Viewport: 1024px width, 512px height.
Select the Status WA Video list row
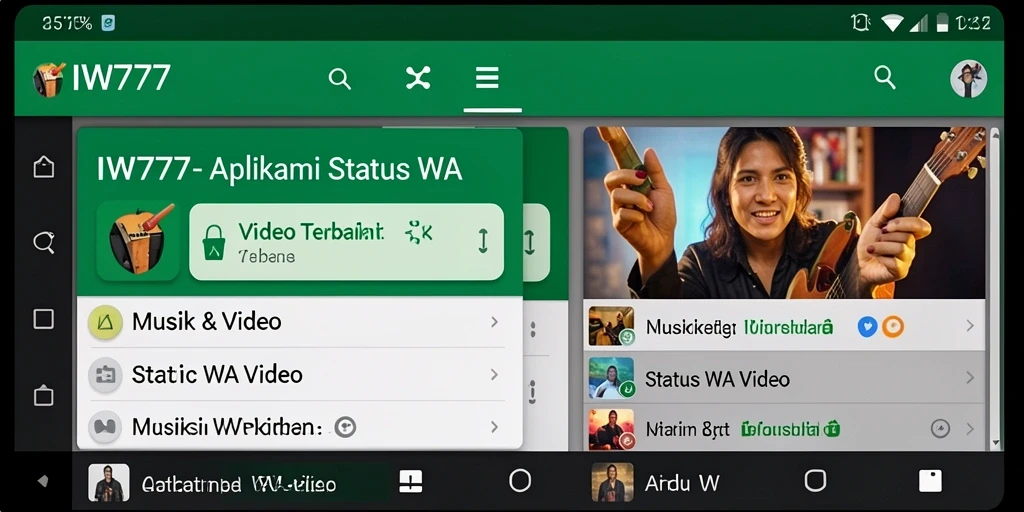(x=784, y=377)
